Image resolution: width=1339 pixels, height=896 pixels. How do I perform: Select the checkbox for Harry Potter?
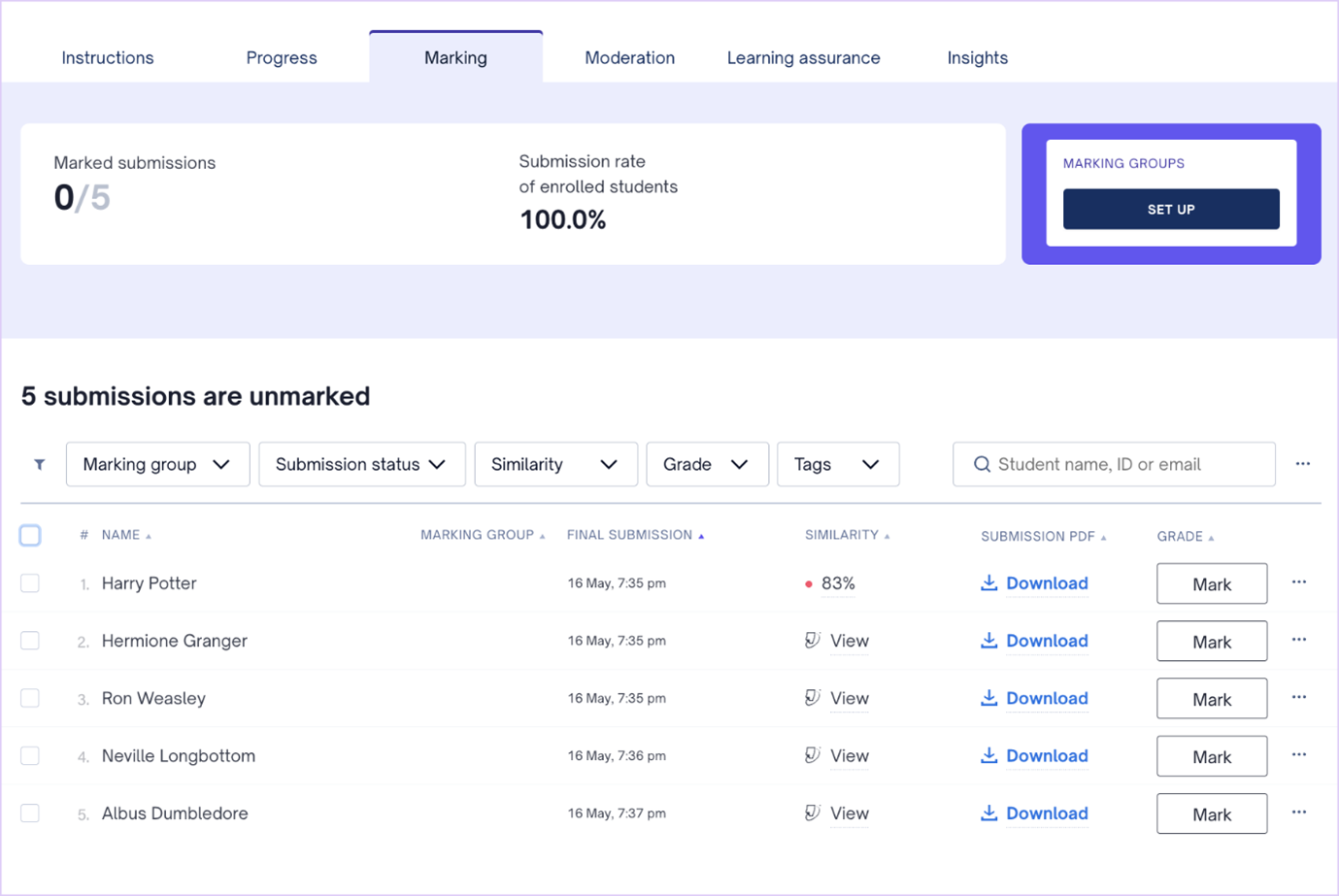30,582
